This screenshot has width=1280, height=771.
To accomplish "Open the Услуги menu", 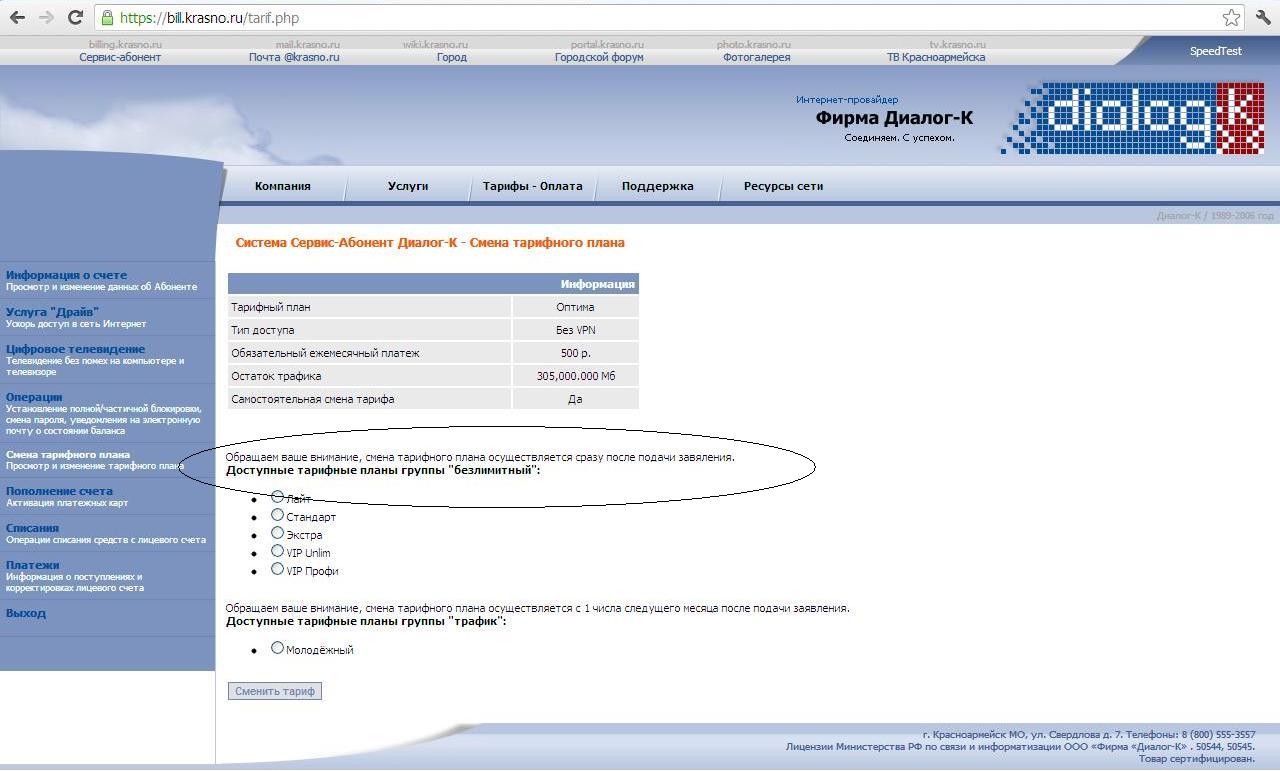I will tap(408, 186).
